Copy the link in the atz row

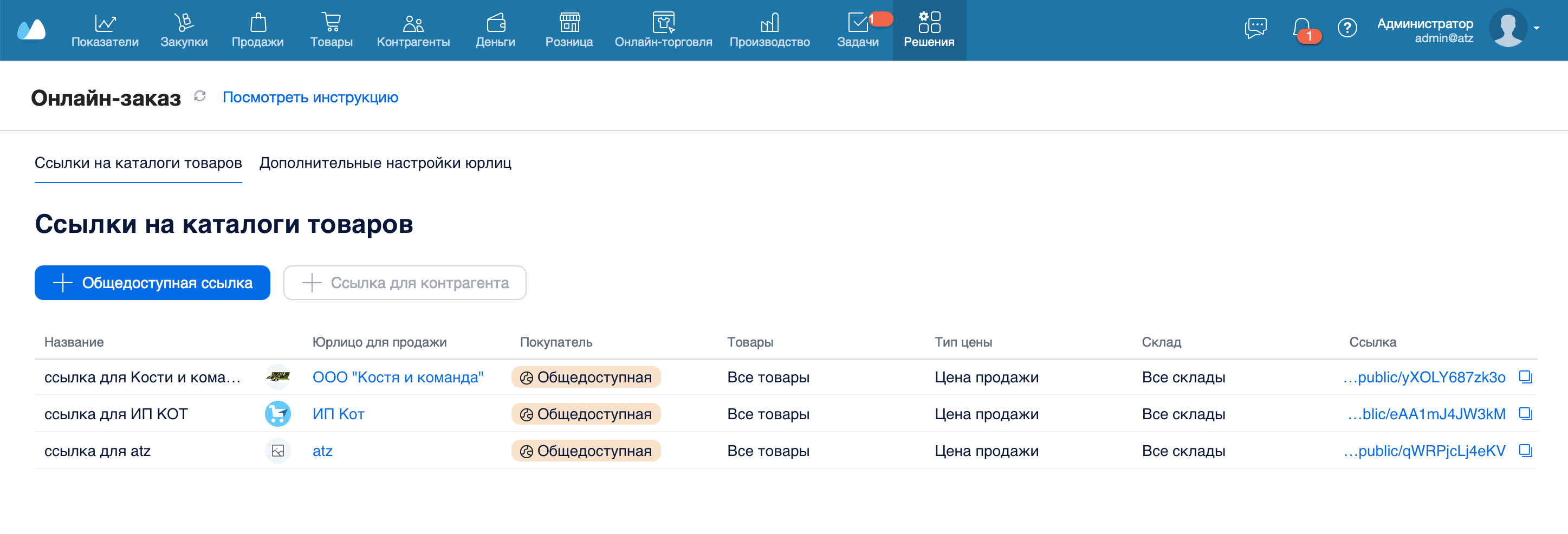[x=1525, y=451]
